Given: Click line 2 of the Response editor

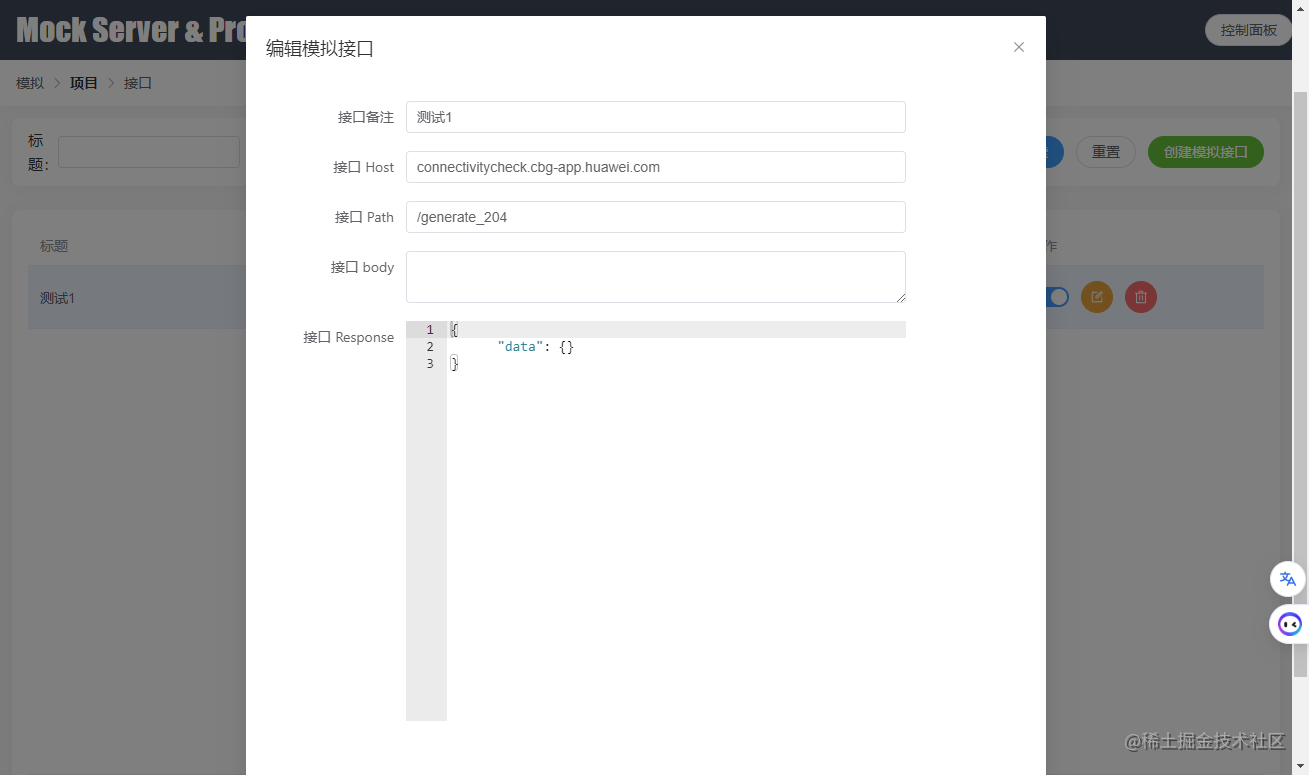Looking at the screenshot, I should click(x=676, y=347).
